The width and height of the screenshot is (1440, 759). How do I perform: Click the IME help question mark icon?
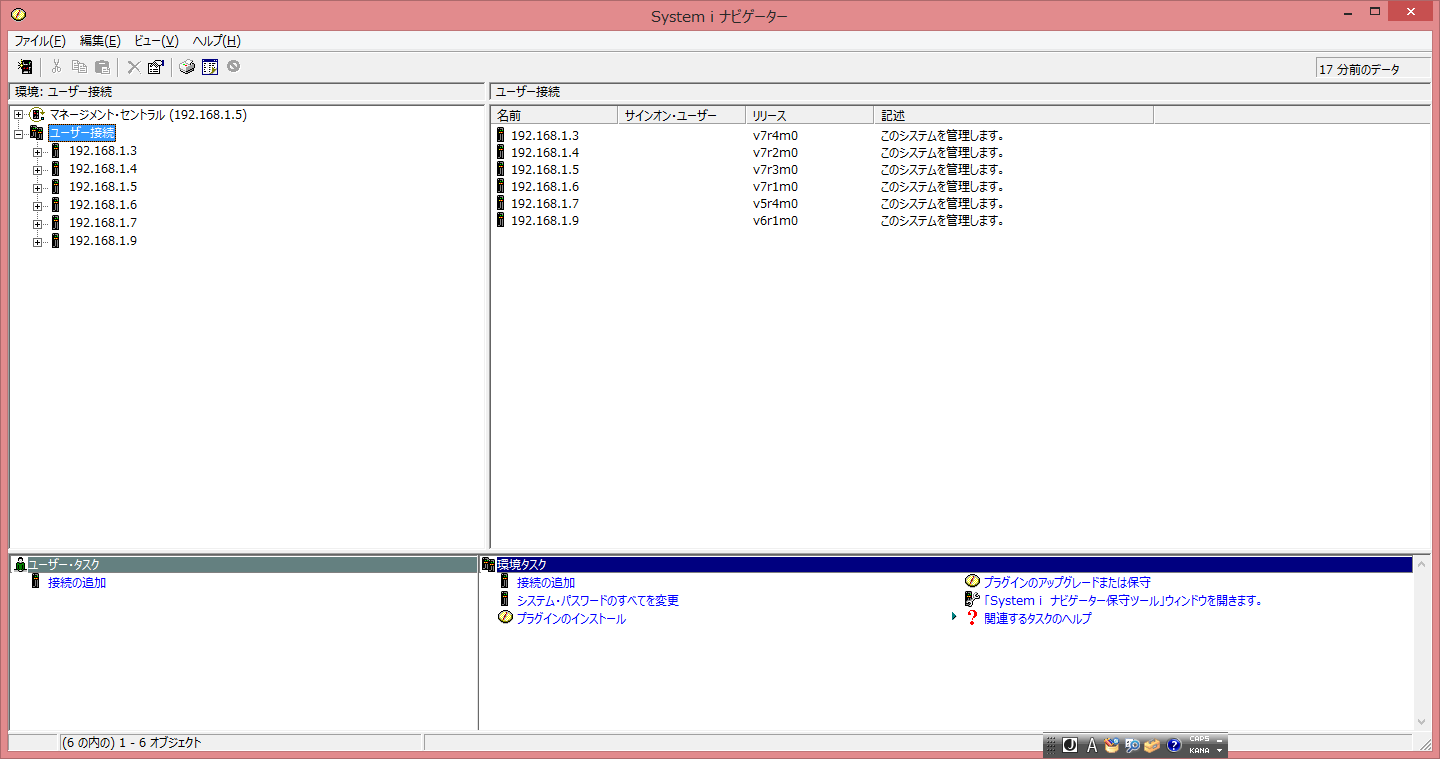(x=1174, y=745)
